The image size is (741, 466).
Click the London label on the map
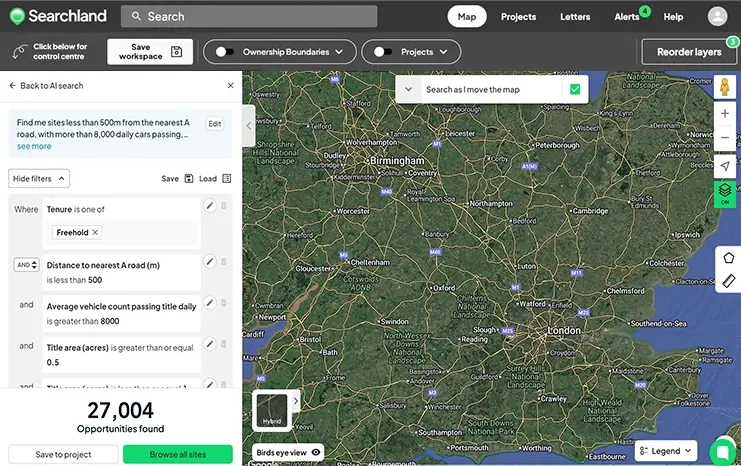[x=564, y=330]
